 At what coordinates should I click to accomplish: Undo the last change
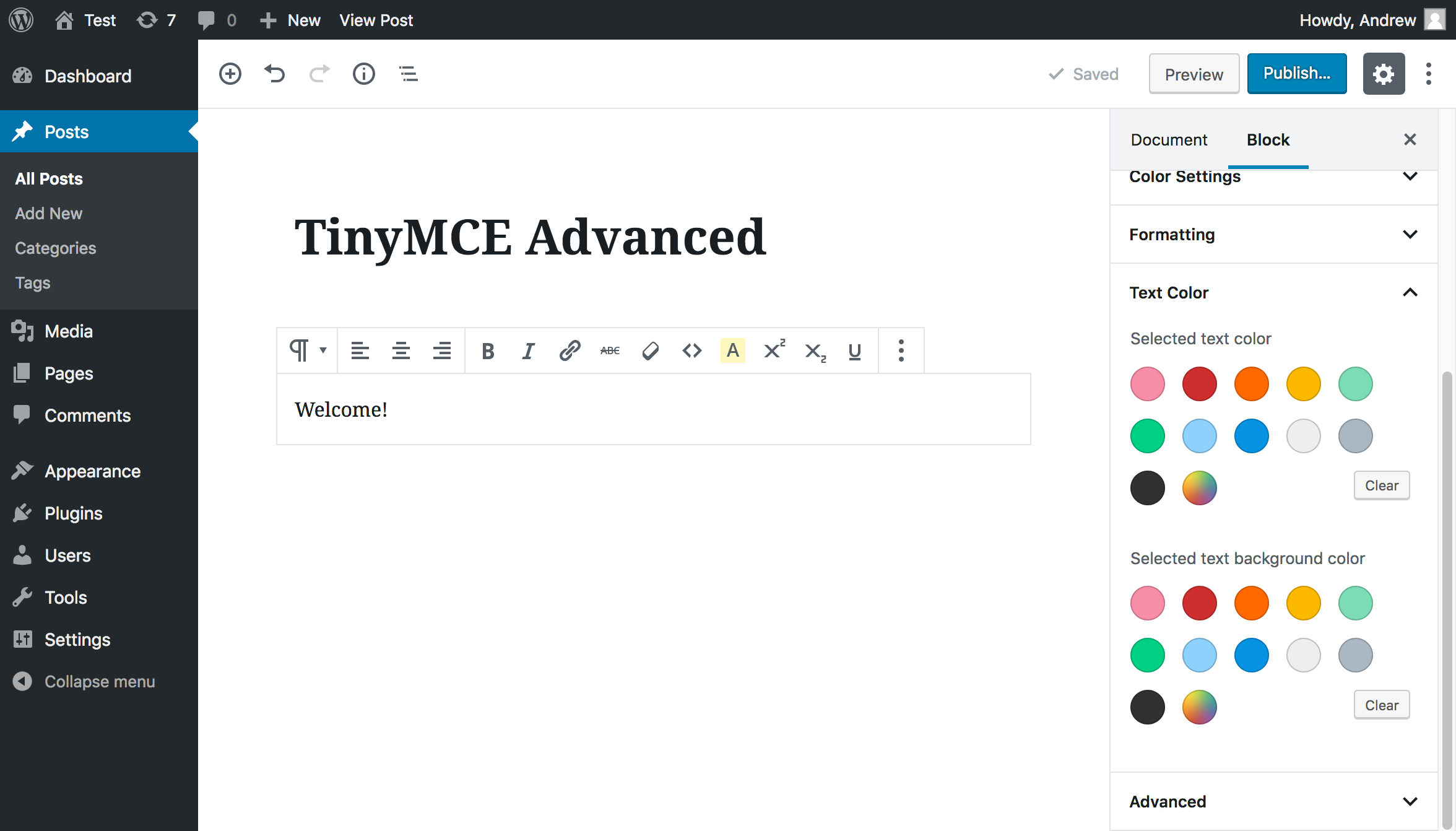click(x=274, y=74)
